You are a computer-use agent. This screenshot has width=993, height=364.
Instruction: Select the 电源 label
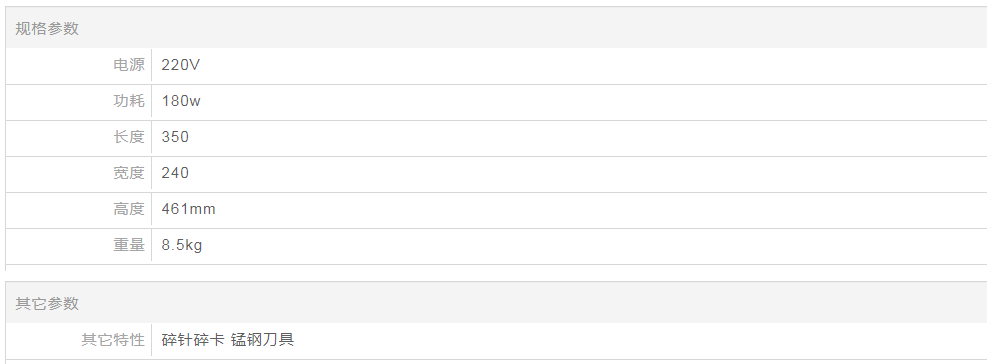pyautogui.click(x=129, y=65)
